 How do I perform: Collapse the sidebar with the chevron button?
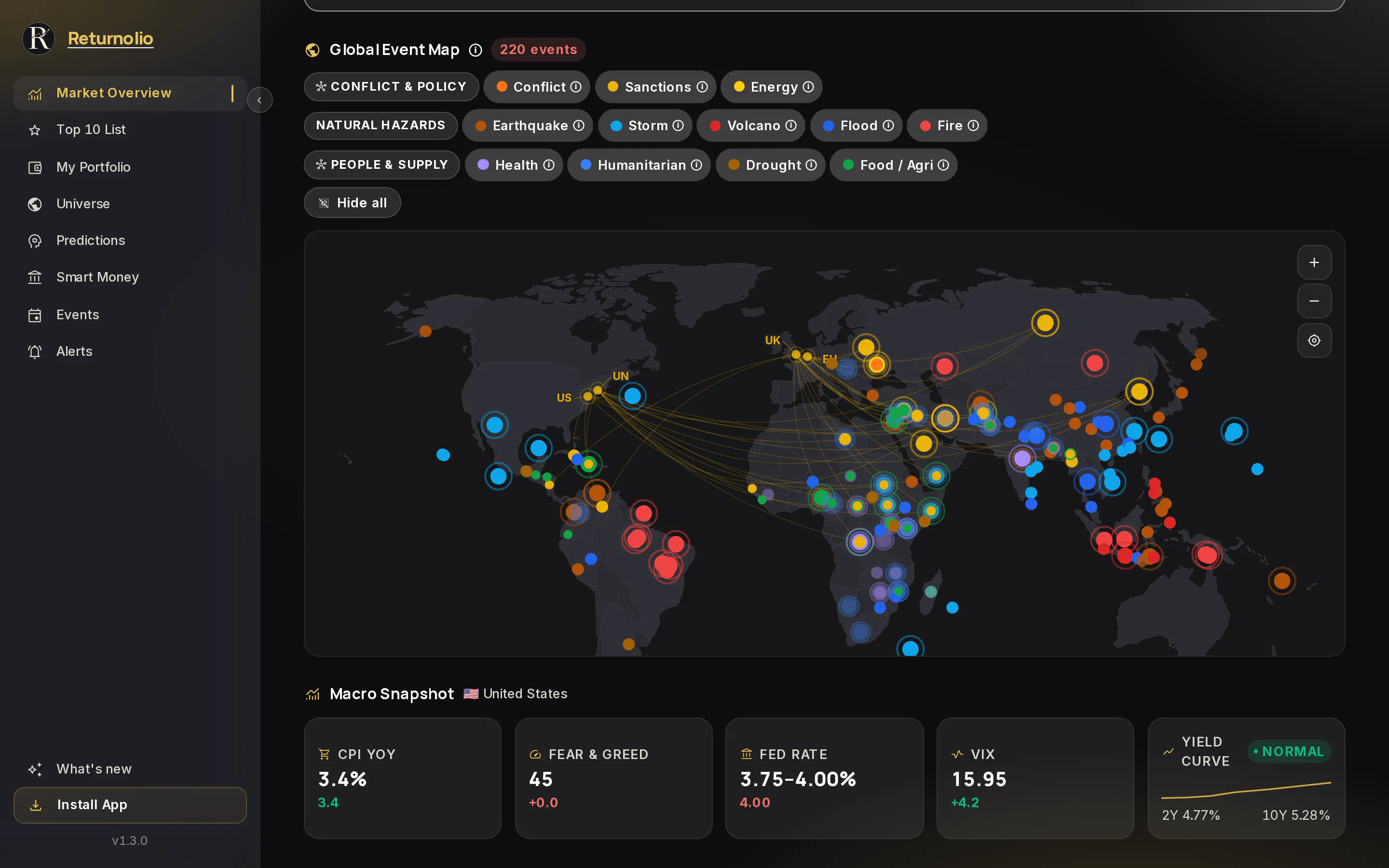[259, 100]
